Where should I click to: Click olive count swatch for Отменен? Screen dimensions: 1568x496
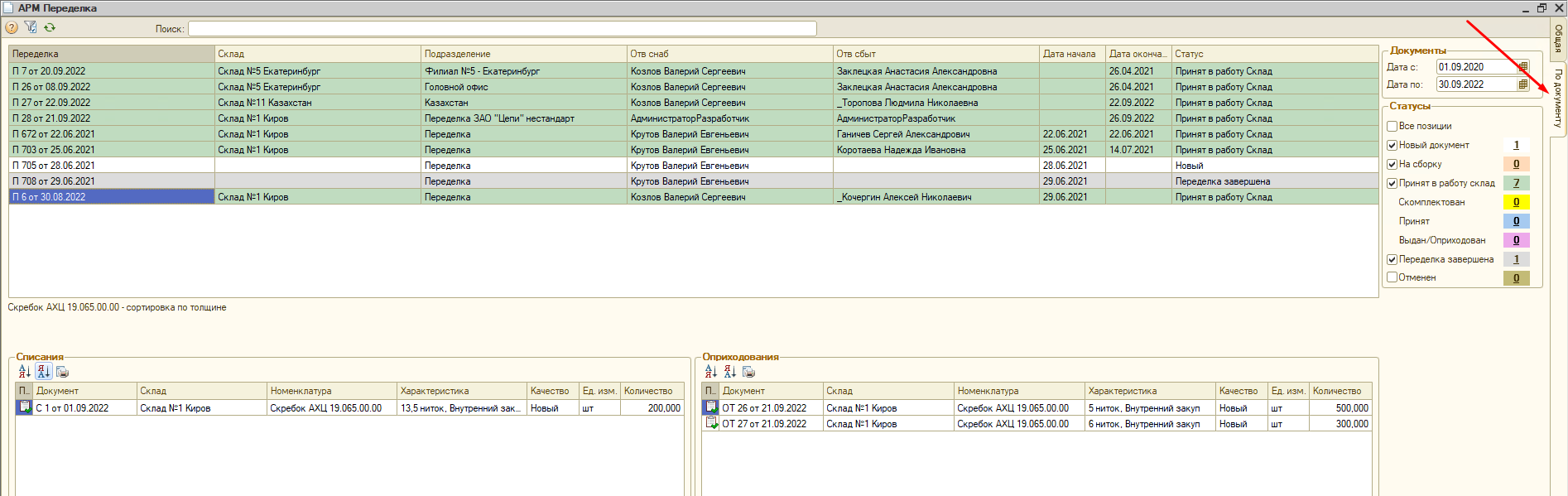[x=1516, y=278]
